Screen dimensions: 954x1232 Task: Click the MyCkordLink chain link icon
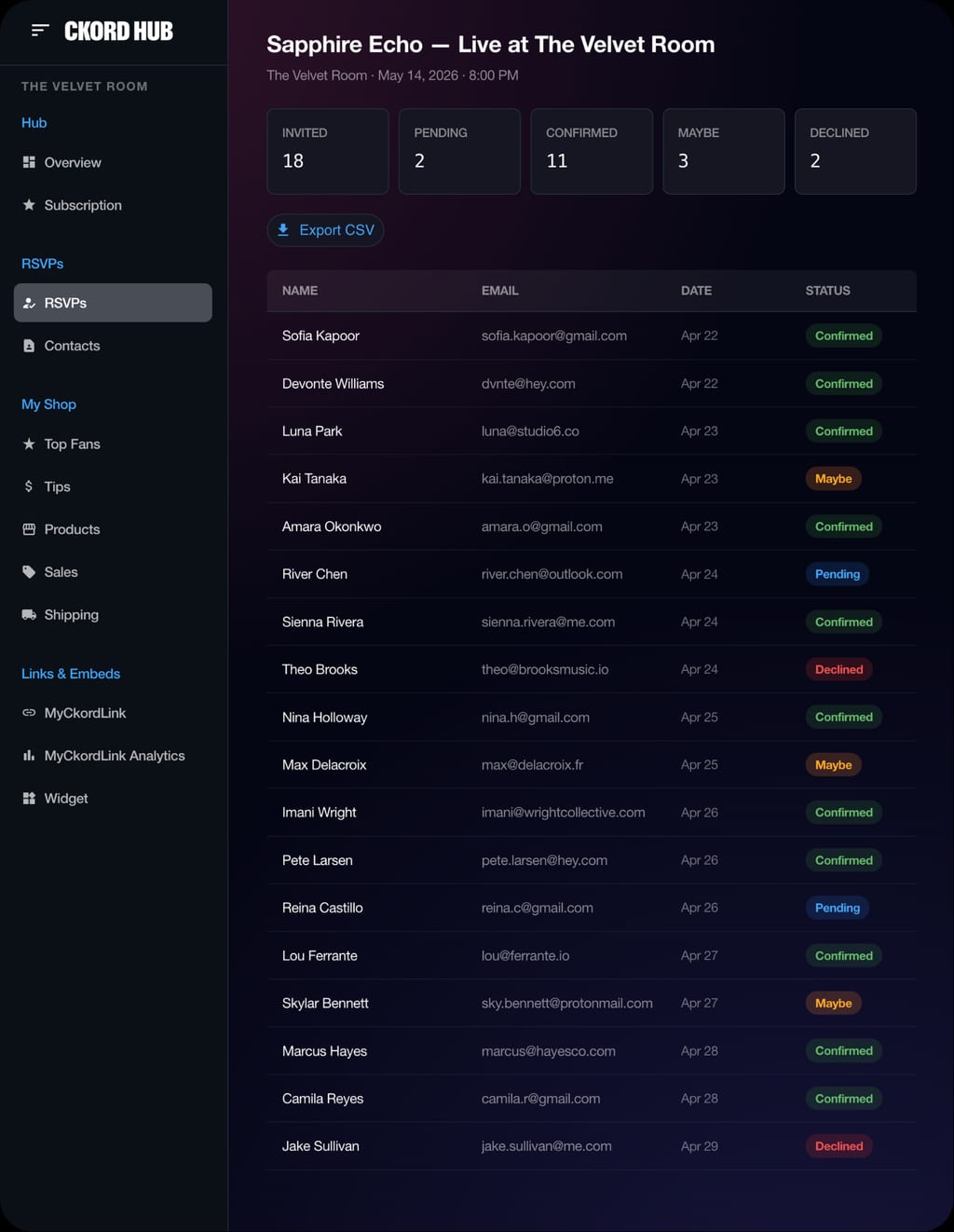point(29,713)
